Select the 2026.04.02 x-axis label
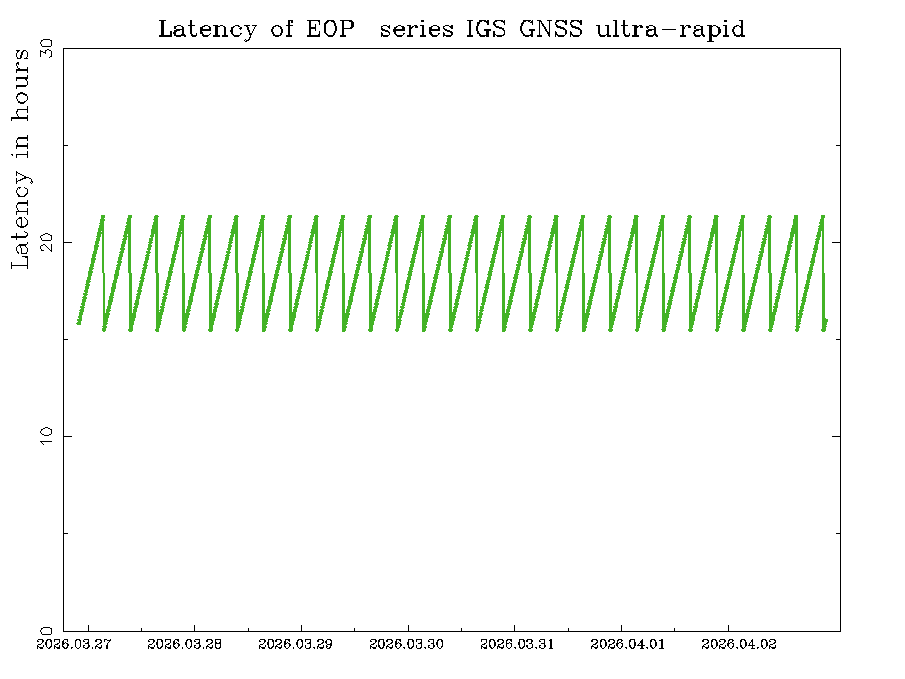 tap(739, 644)
